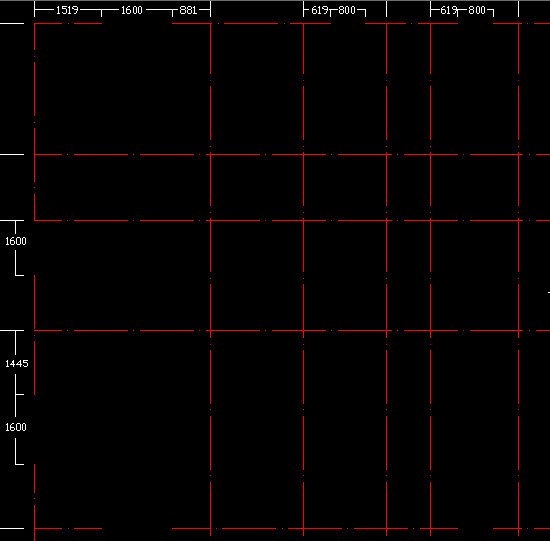Click the dimension tick between 1519 and 1600
Viewport: 550px width, 541px height.
[101, 14]
